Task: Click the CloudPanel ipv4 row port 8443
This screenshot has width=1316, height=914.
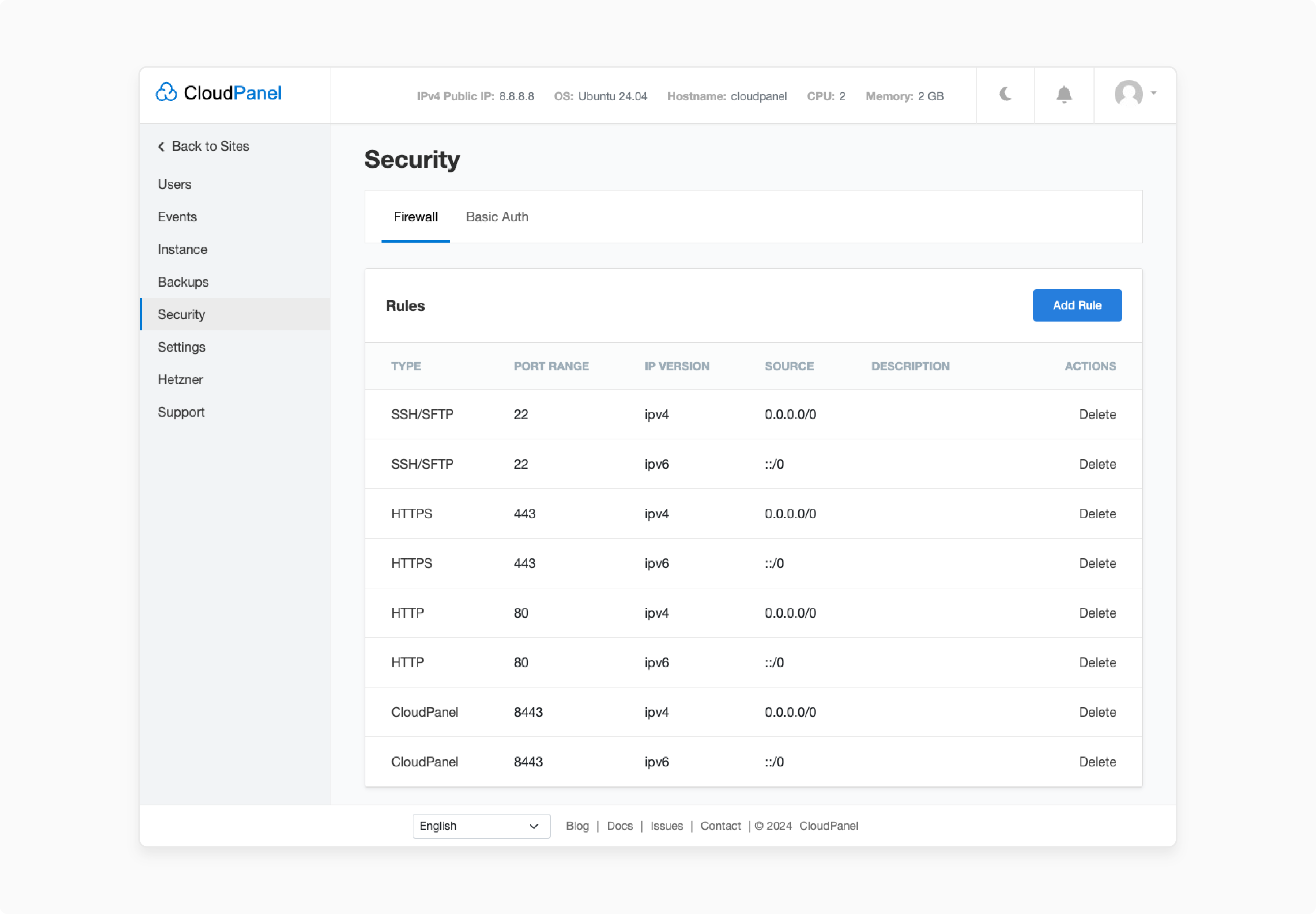Action: pos(528,712)
